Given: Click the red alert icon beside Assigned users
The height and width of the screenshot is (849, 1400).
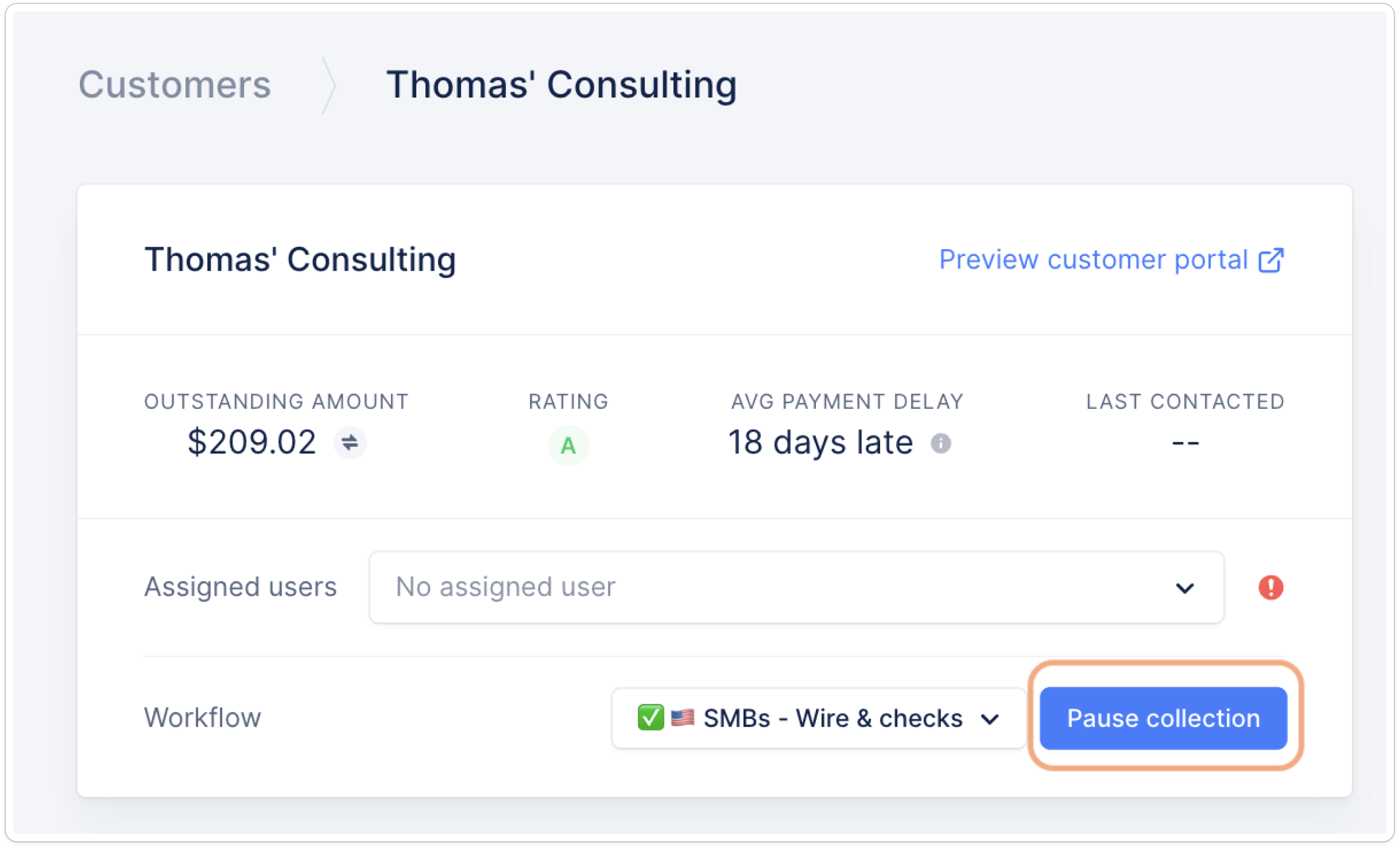Looking at the screenshot, I should click(x=1271, y=587).
